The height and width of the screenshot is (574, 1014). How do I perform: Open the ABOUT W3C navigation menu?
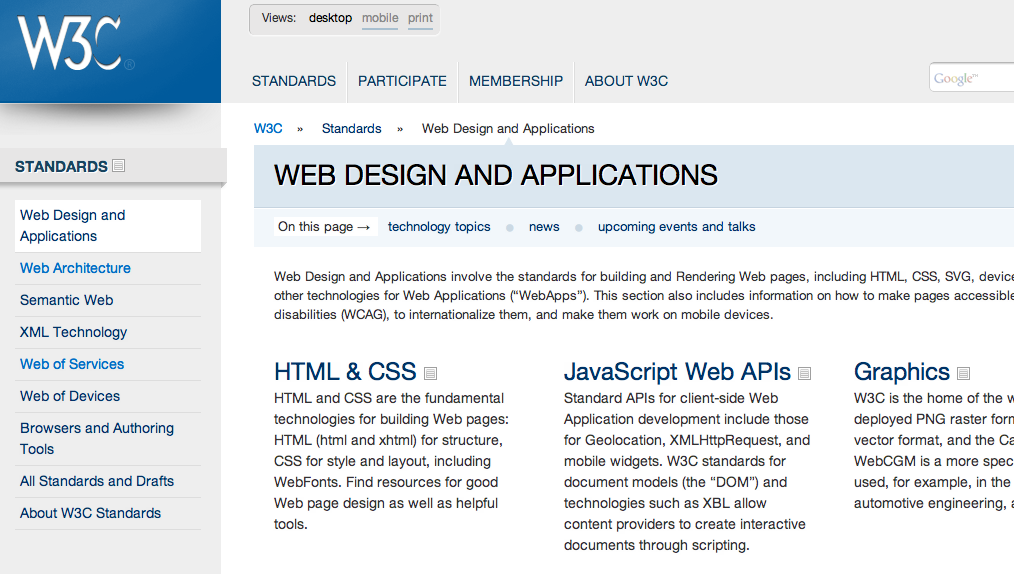click(x=627, y=81)
